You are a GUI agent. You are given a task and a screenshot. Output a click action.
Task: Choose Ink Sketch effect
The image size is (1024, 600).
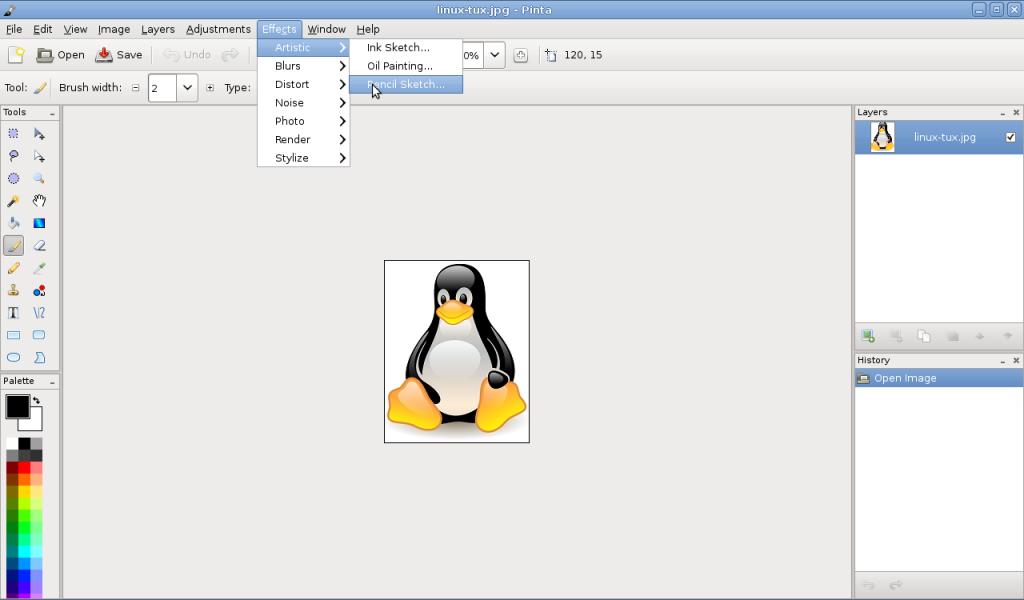(406, 48)
